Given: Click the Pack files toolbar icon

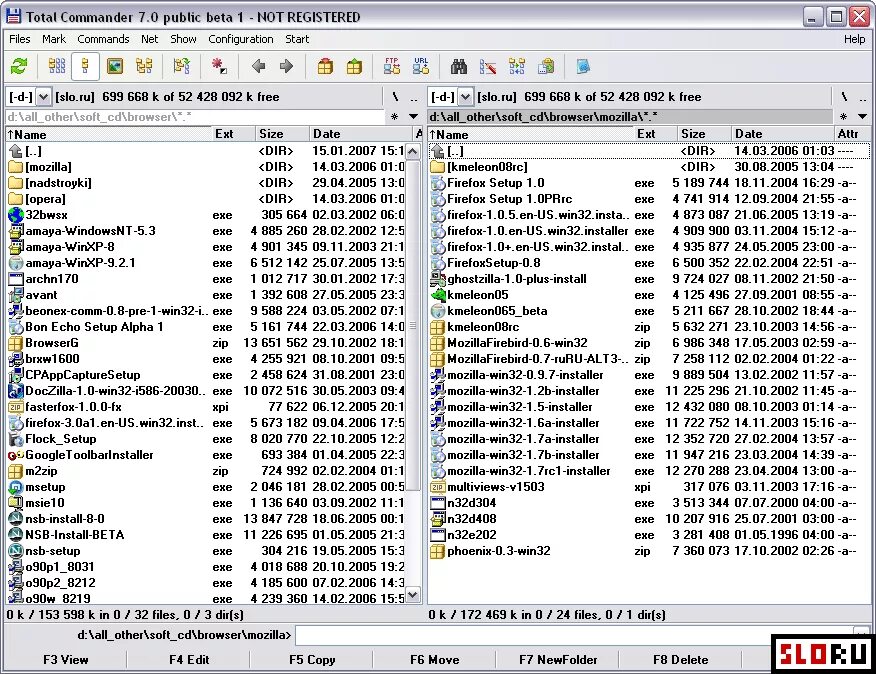Looking at the screenshot, I should point(325,67).
